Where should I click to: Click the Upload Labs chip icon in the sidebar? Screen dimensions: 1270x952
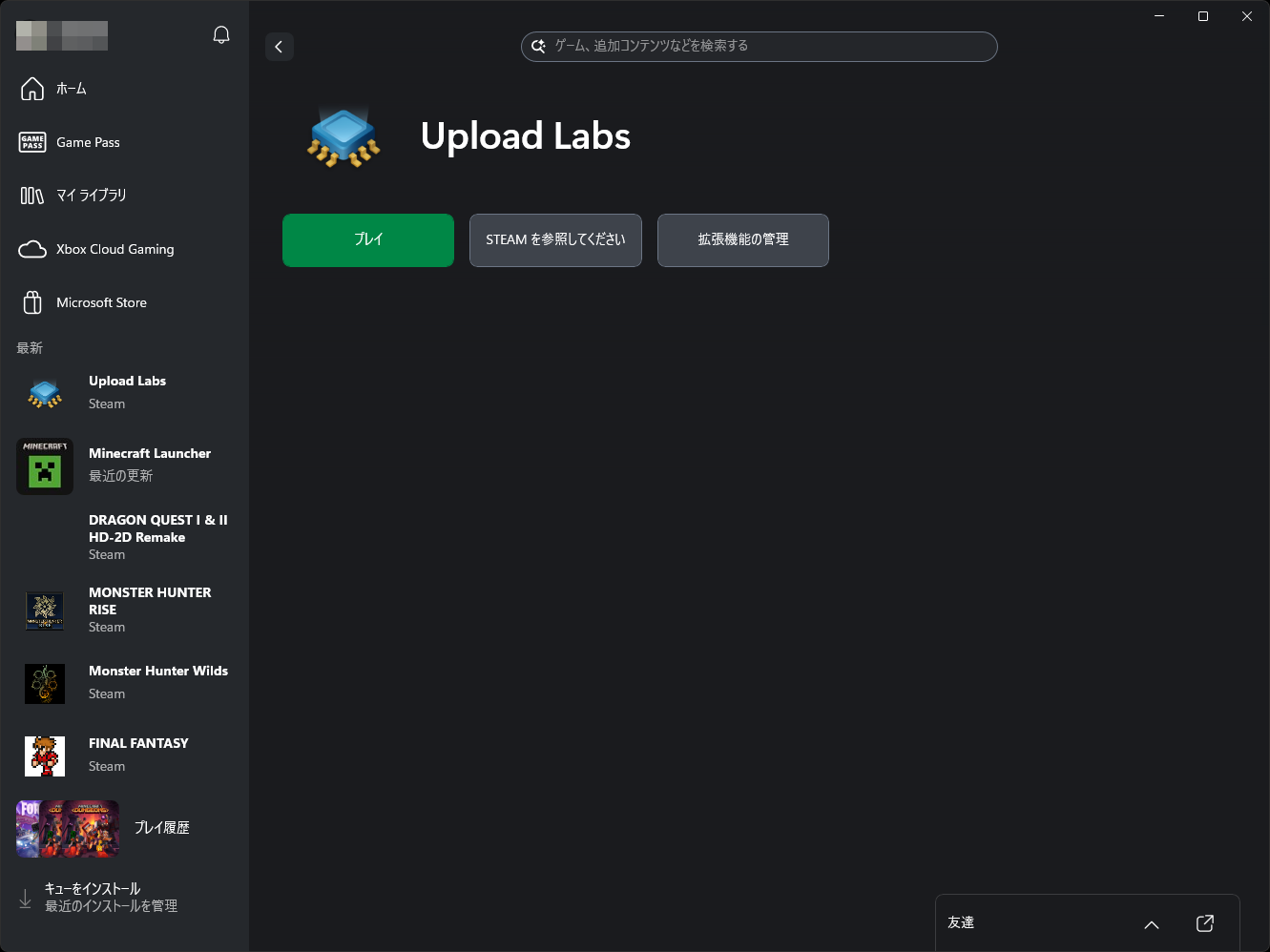pyautogui.click(x=44, y=392)
